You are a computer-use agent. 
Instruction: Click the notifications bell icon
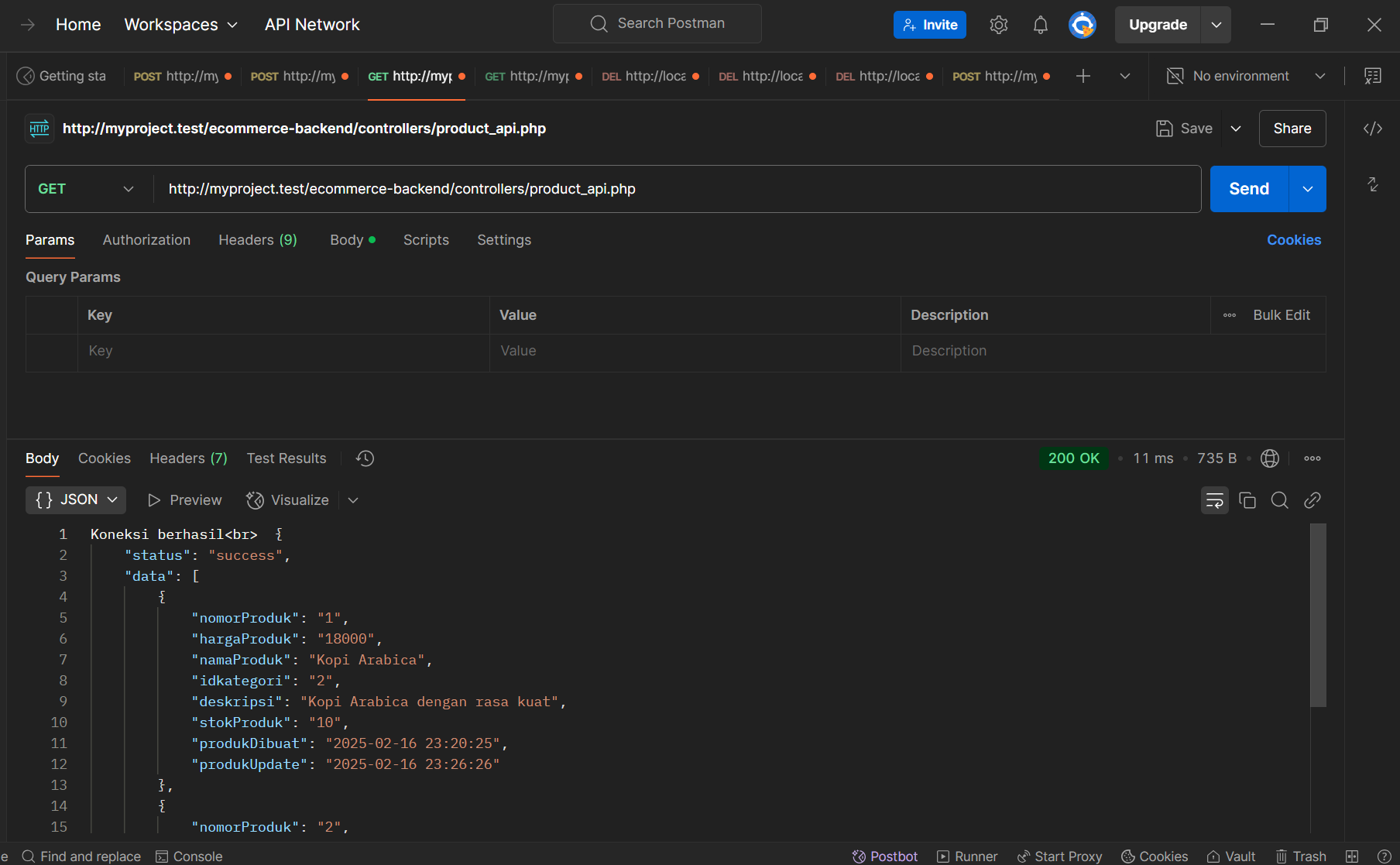pyautogui.click(x=1040, y=25)
